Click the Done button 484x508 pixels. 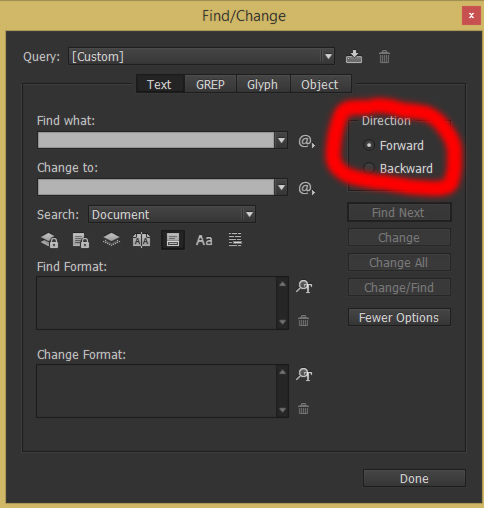(414, 478)
